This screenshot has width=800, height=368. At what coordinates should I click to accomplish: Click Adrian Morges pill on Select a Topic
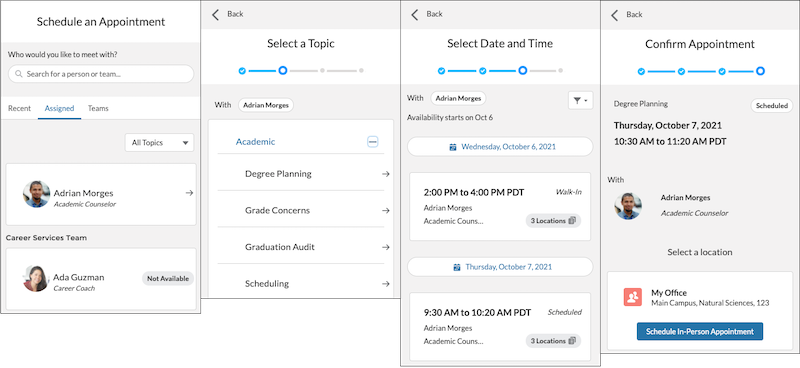[266, 105]
